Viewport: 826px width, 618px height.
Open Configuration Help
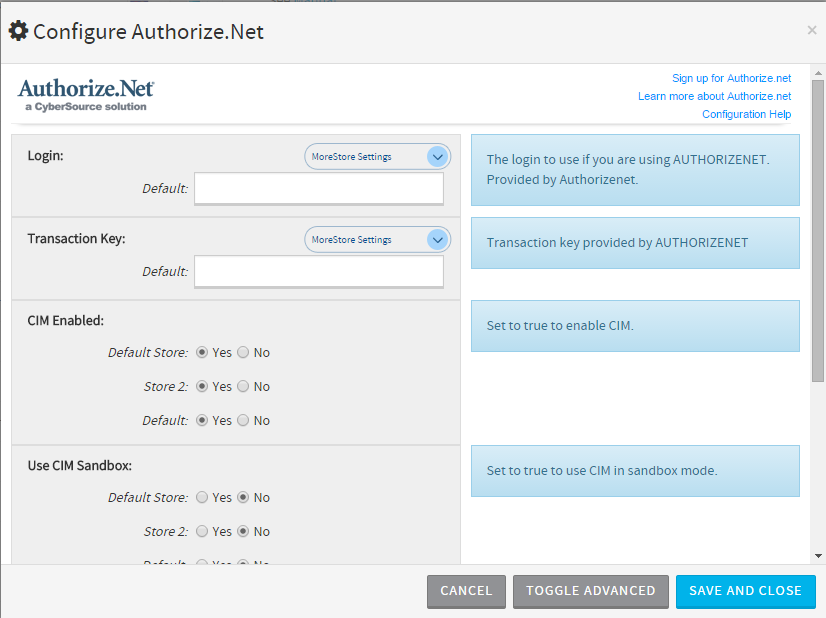[746, 114]
